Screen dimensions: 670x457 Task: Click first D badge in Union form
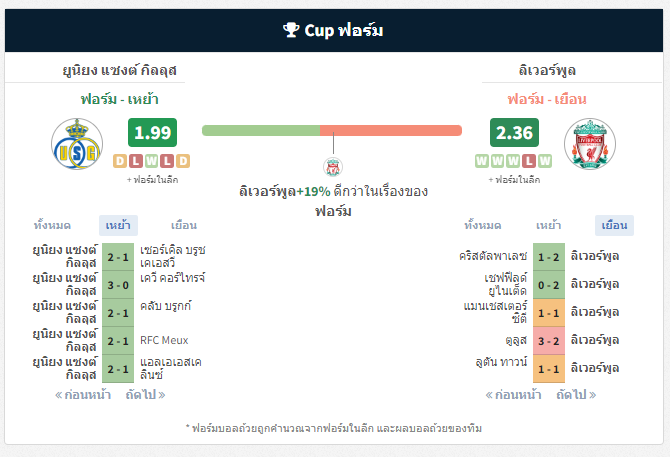pos(120,161)
